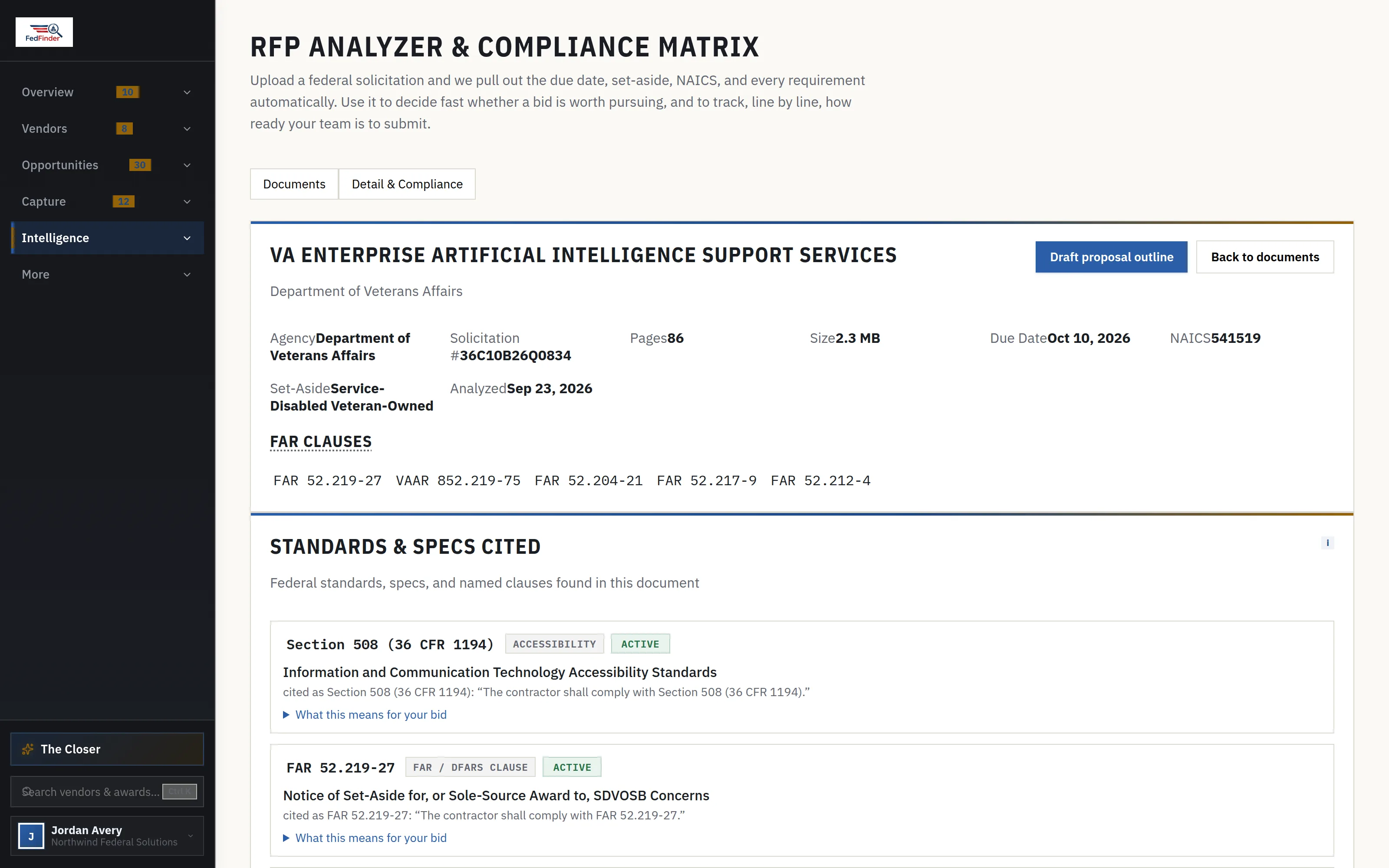Expand 'What this means for your bid' under FAR 52.219-27
The height and width of the screenshot is (868, 1389).
(365, 838)
